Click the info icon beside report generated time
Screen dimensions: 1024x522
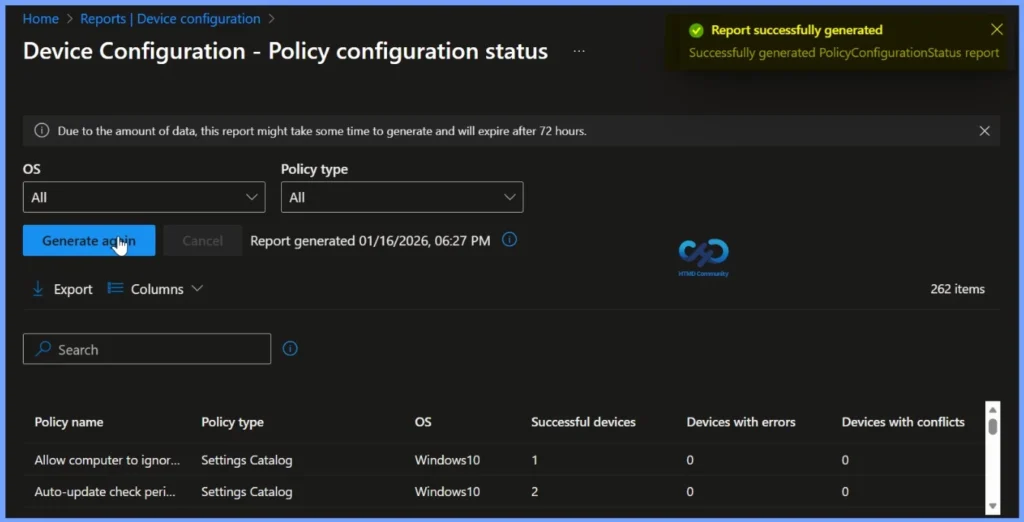click(x=509, y=240)
